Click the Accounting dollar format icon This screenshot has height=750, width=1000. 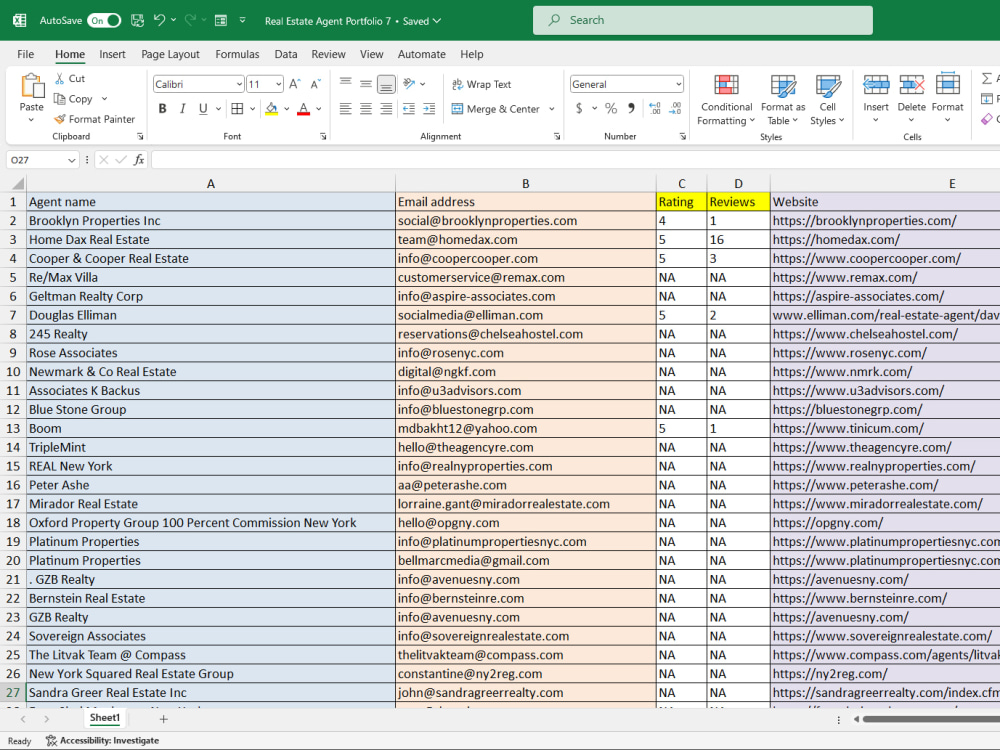click(x=579, y=108)
